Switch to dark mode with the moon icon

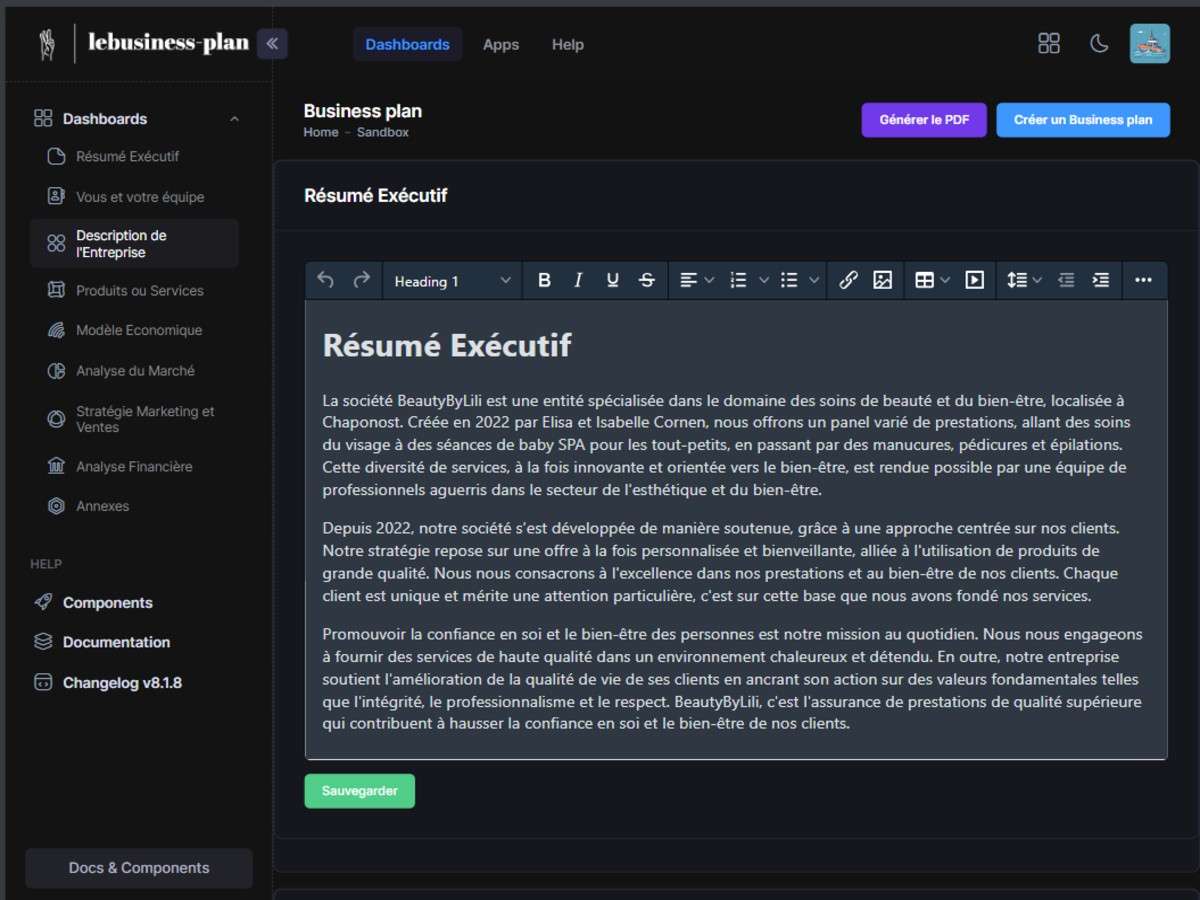point(1099,44)
